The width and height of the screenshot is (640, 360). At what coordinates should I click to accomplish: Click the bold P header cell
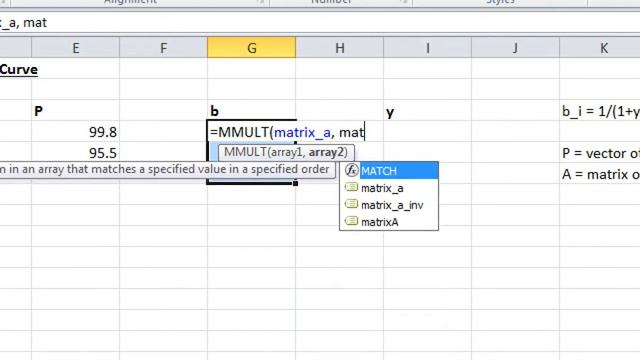[76, 111]
